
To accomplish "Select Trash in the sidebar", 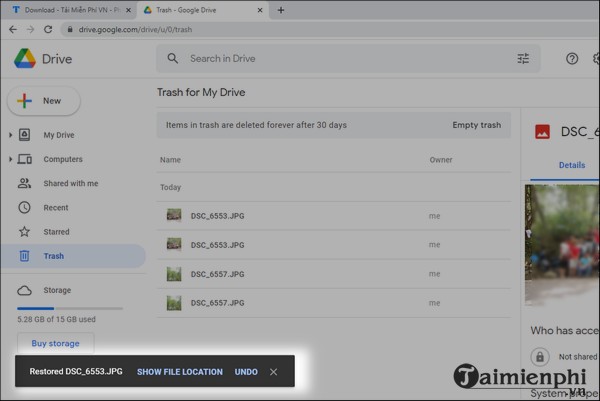I will 73,256.
